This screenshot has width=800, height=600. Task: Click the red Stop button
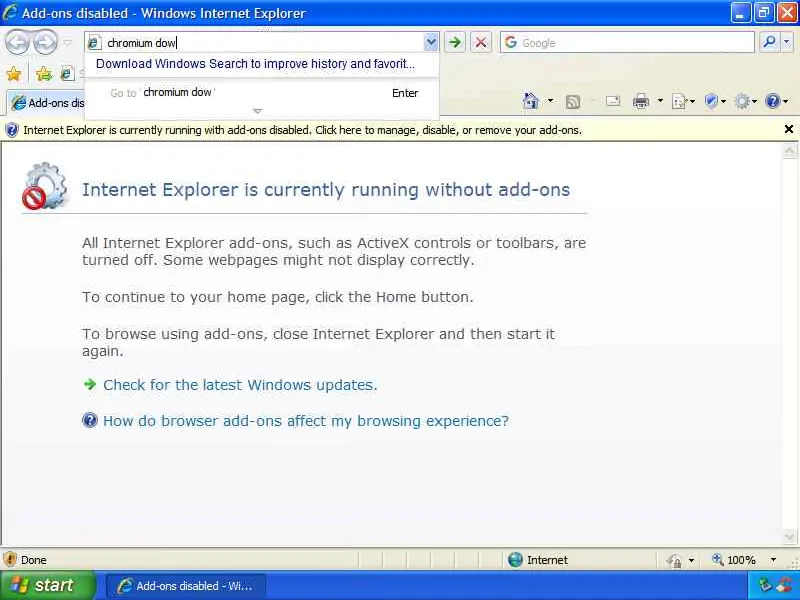pos(481,42)
